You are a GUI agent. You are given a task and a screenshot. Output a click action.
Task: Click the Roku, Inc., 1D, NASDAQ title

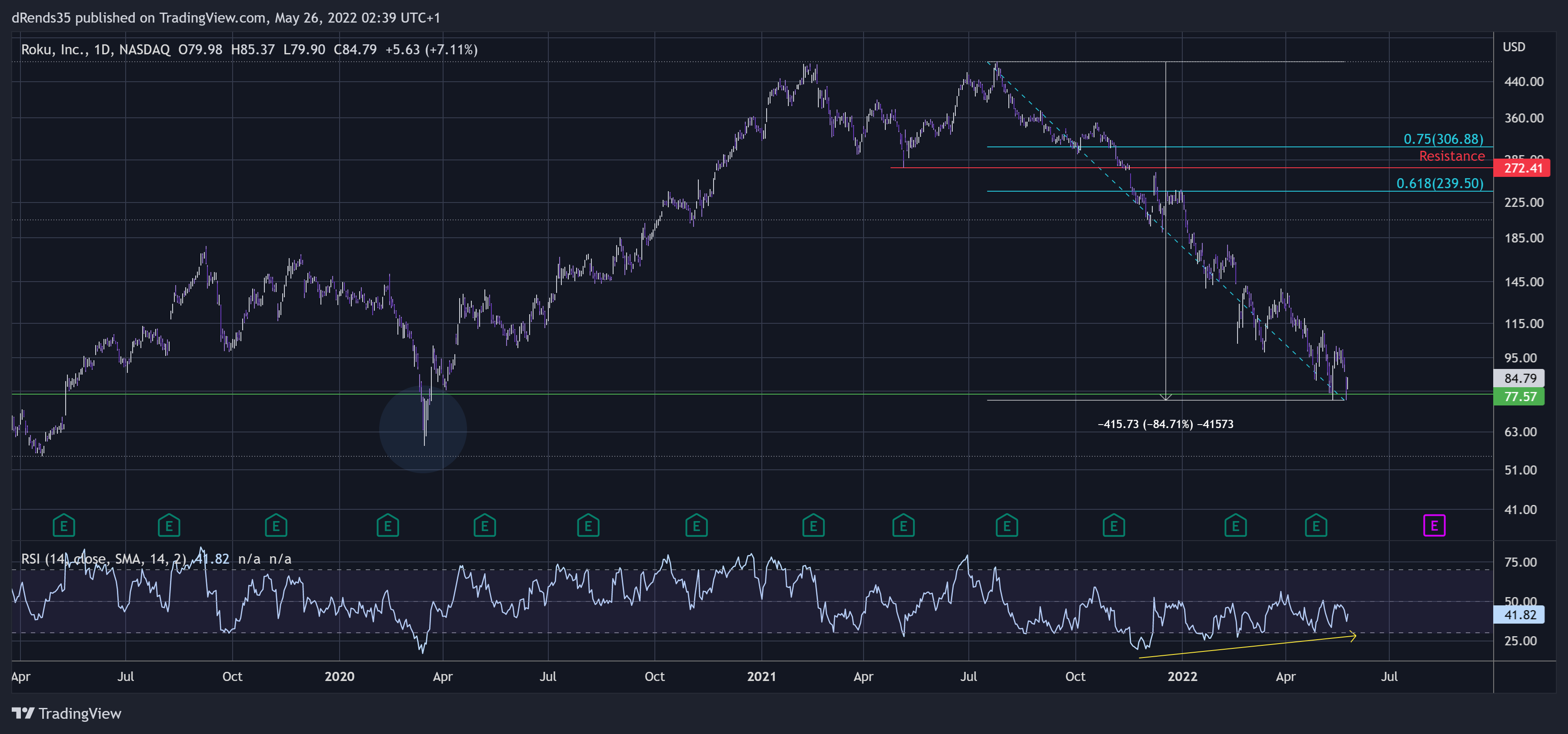pyautogui.click(x=96, y=49)
